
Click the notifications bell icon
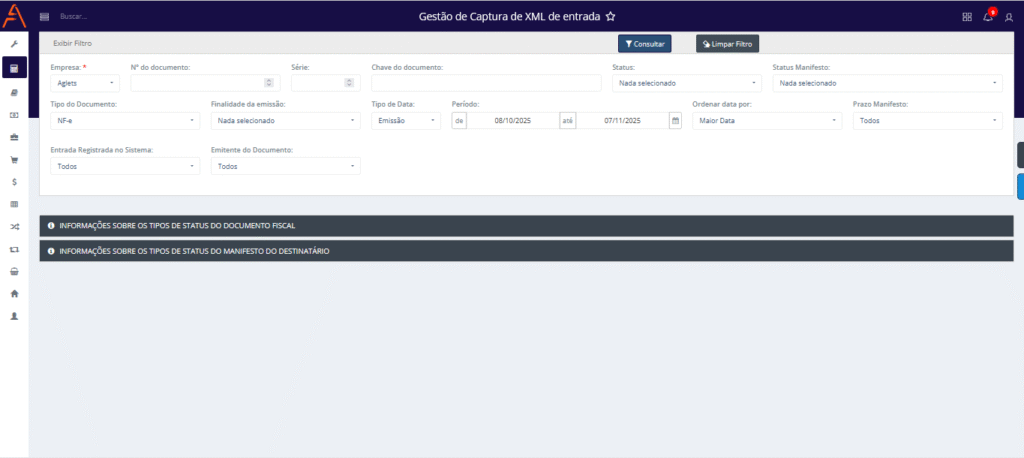tap(988, 17)
